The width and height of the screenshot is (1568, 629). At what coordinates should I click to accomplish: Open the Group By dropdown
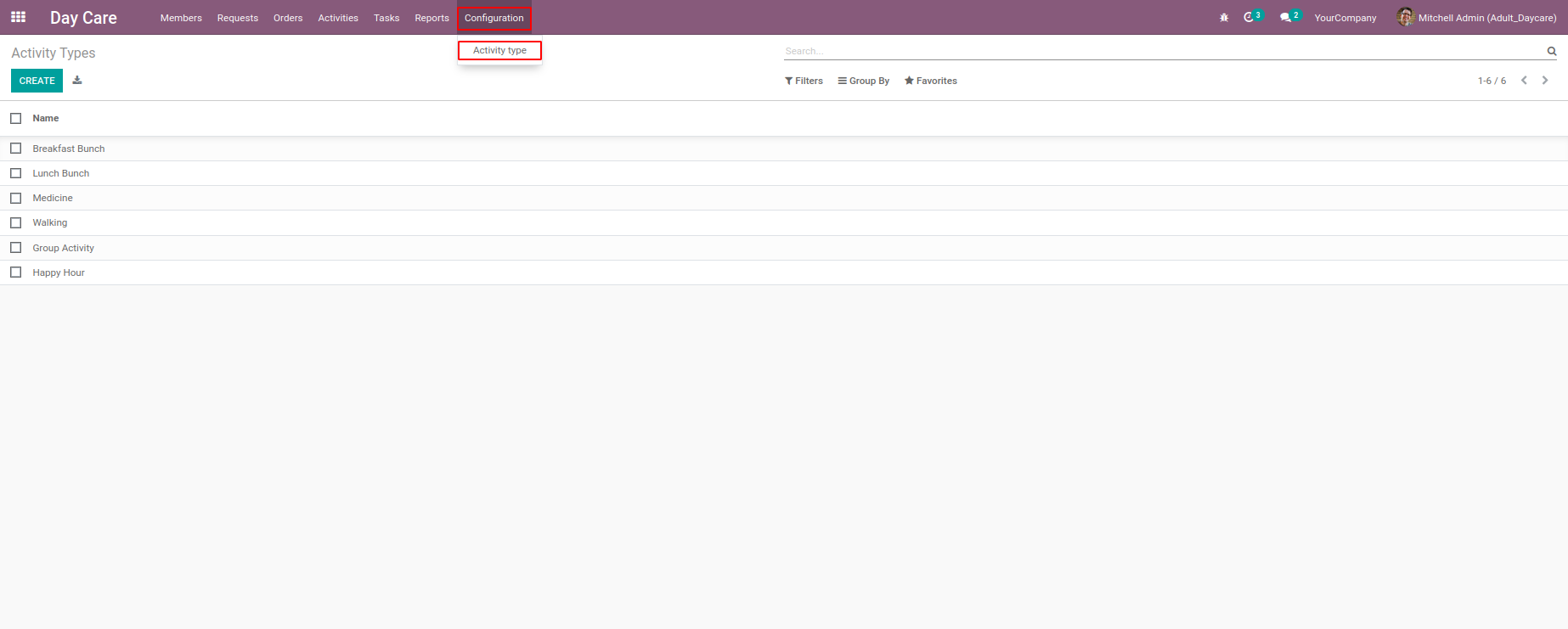864,81
